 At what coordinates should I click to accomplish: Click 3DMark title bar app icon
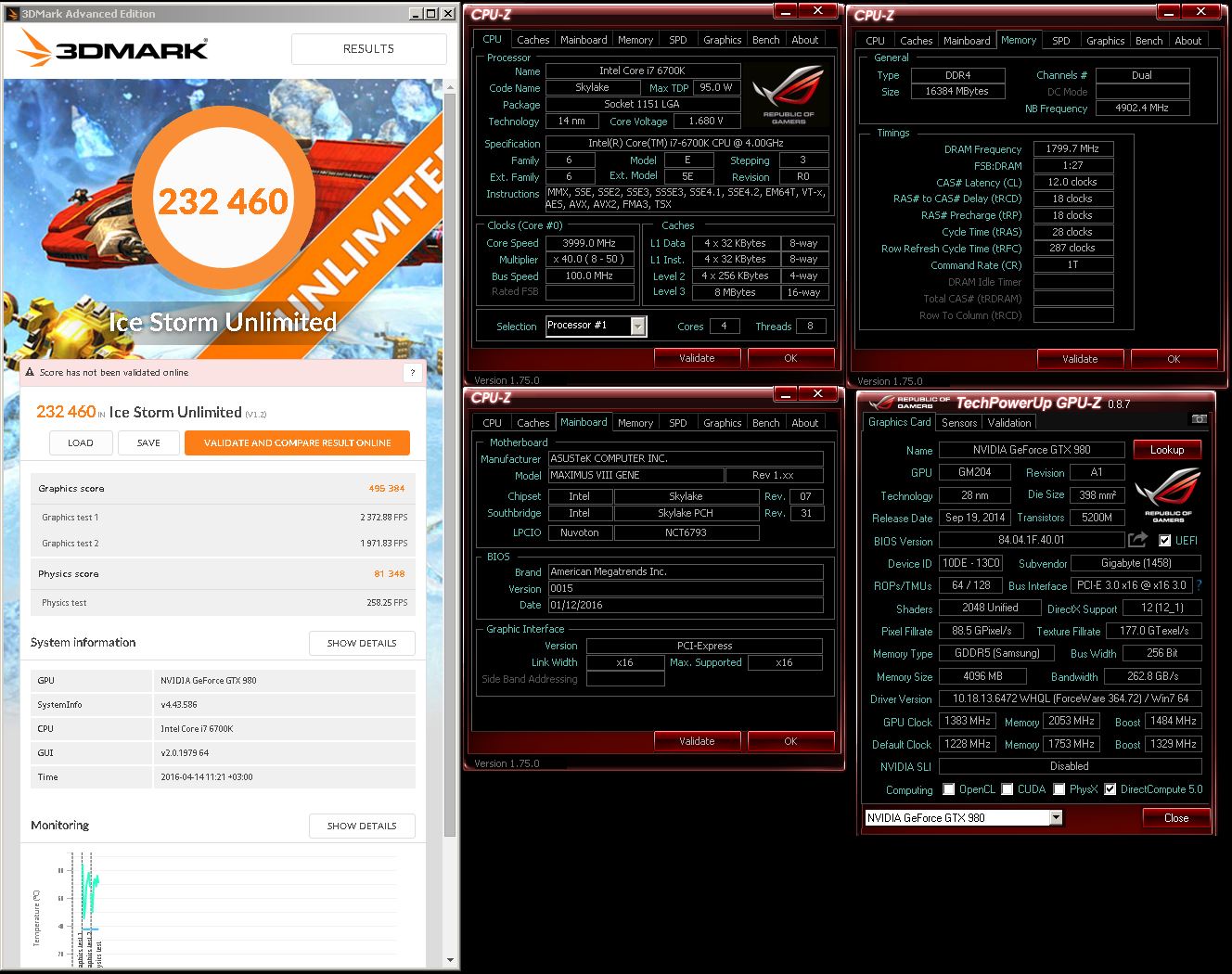coord(12,14)
